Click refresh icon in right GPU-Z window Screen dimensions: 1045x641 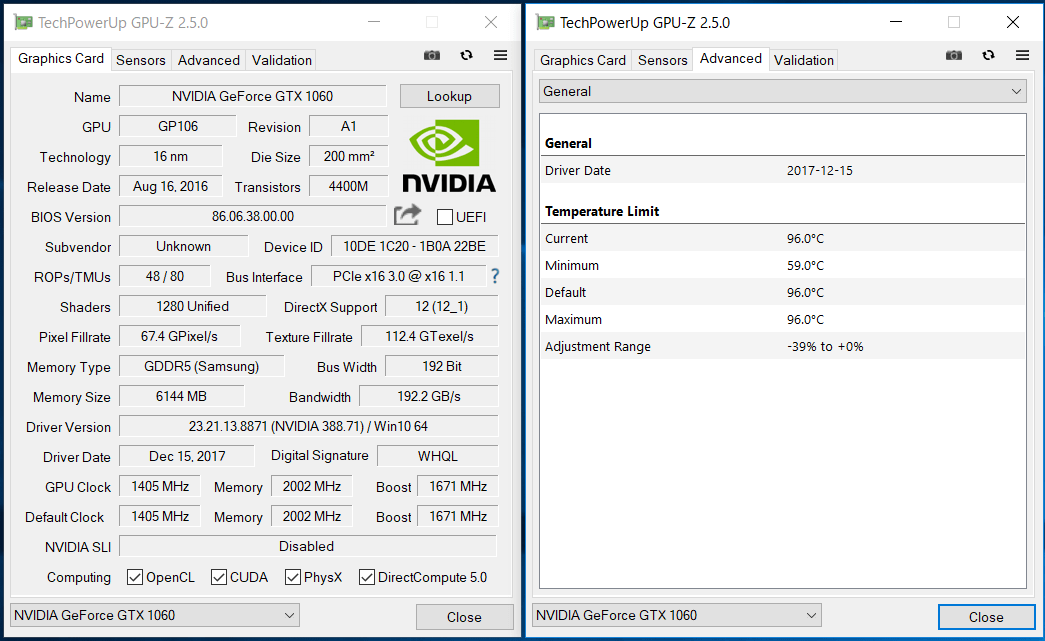(x=988, y=55)
